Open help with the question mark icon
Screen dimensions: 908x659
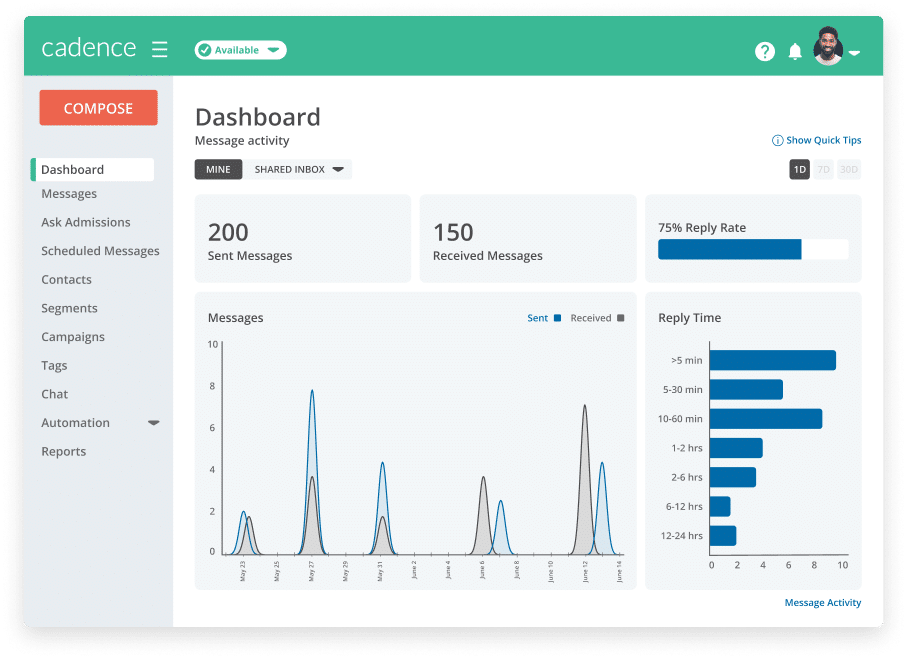(765, 51)
